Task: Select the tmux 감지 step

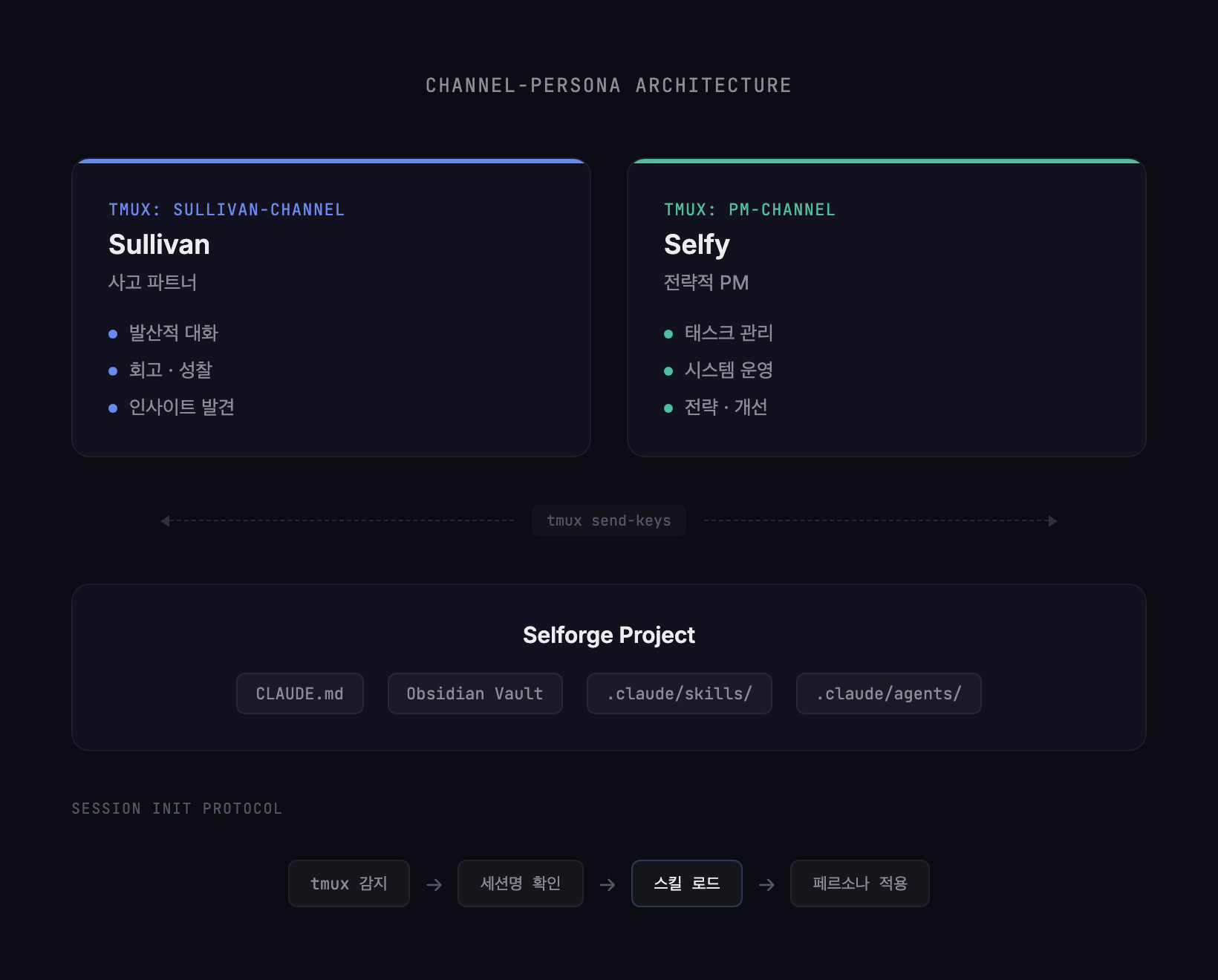Action: click(x=349, y=883)
